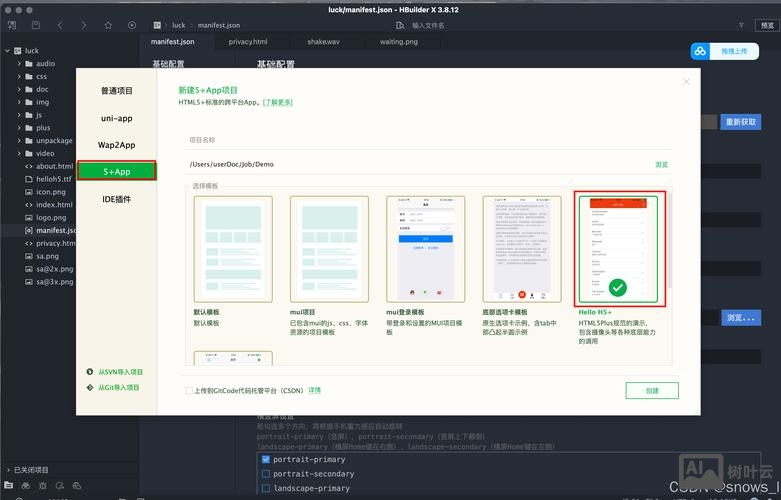The height and width of the screenshot is (500, 781).
Task: Switch to manifest.json editor tab
Action: pos(172,42)
